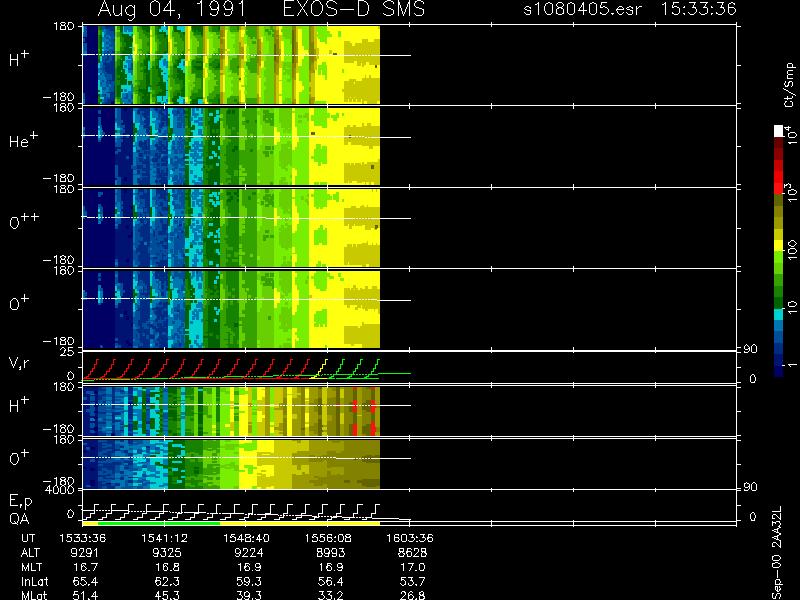Click the MLT value '17.0'
Viewport: 800px width, 600px height.
[413, 567]
